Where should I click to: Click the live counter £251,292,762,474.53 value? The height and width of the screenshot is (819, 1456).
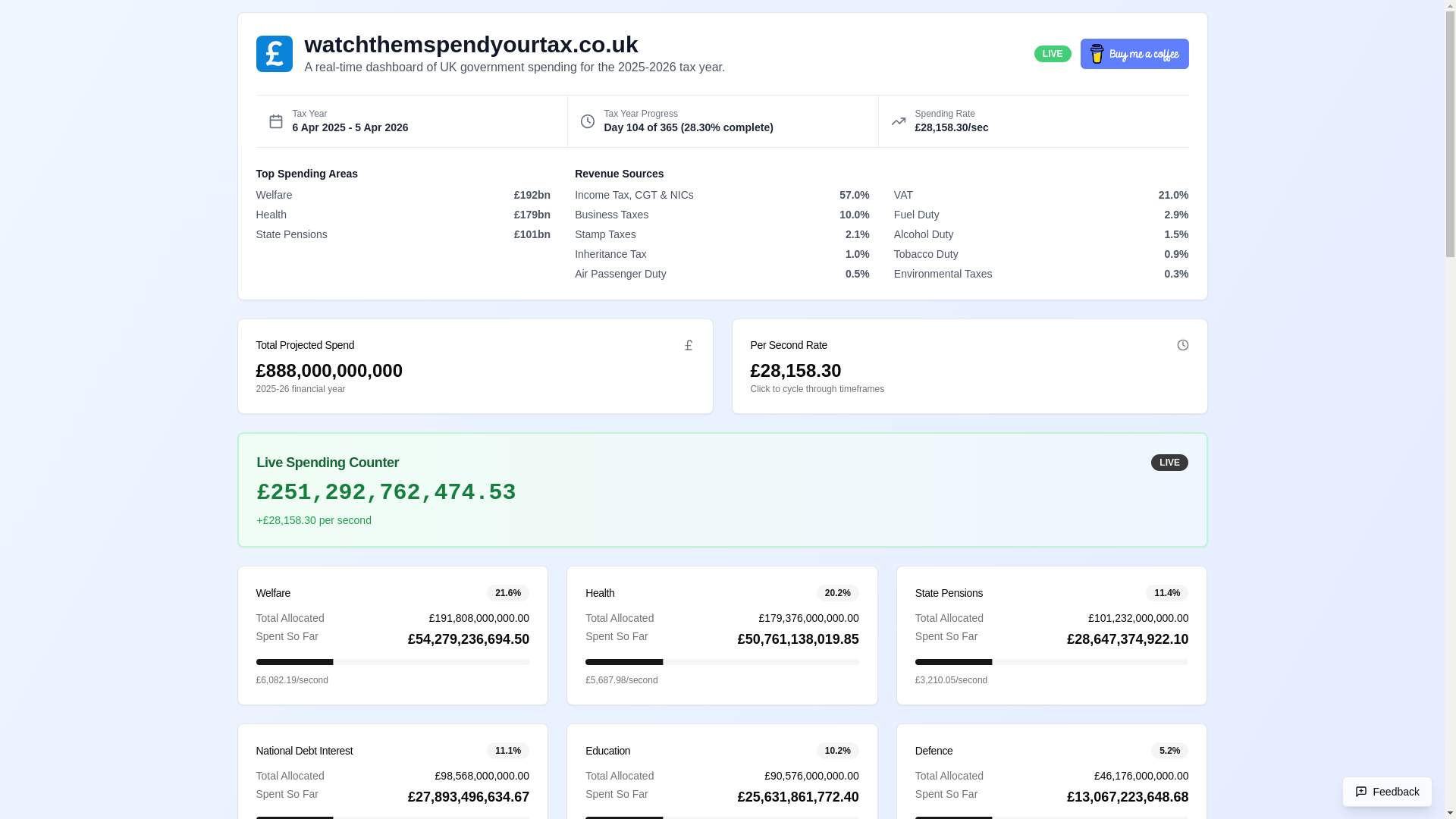point(386,493)
